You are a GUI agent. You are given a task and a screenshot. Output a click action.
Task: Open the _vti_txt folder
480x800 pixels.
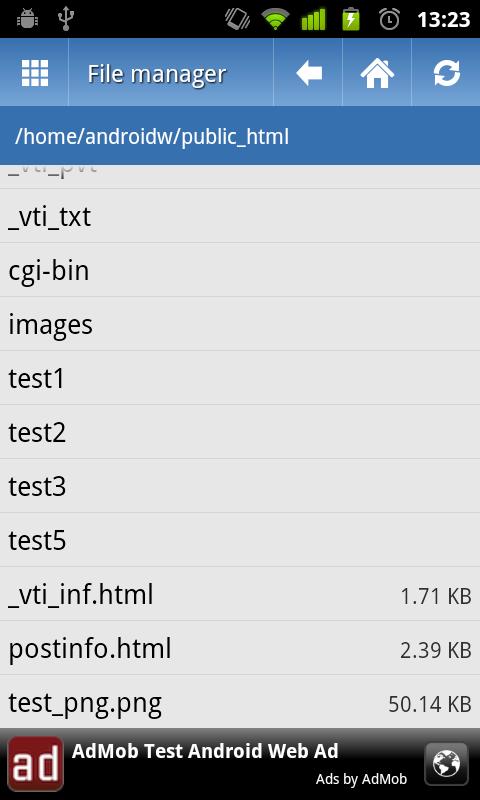(240, 216)
